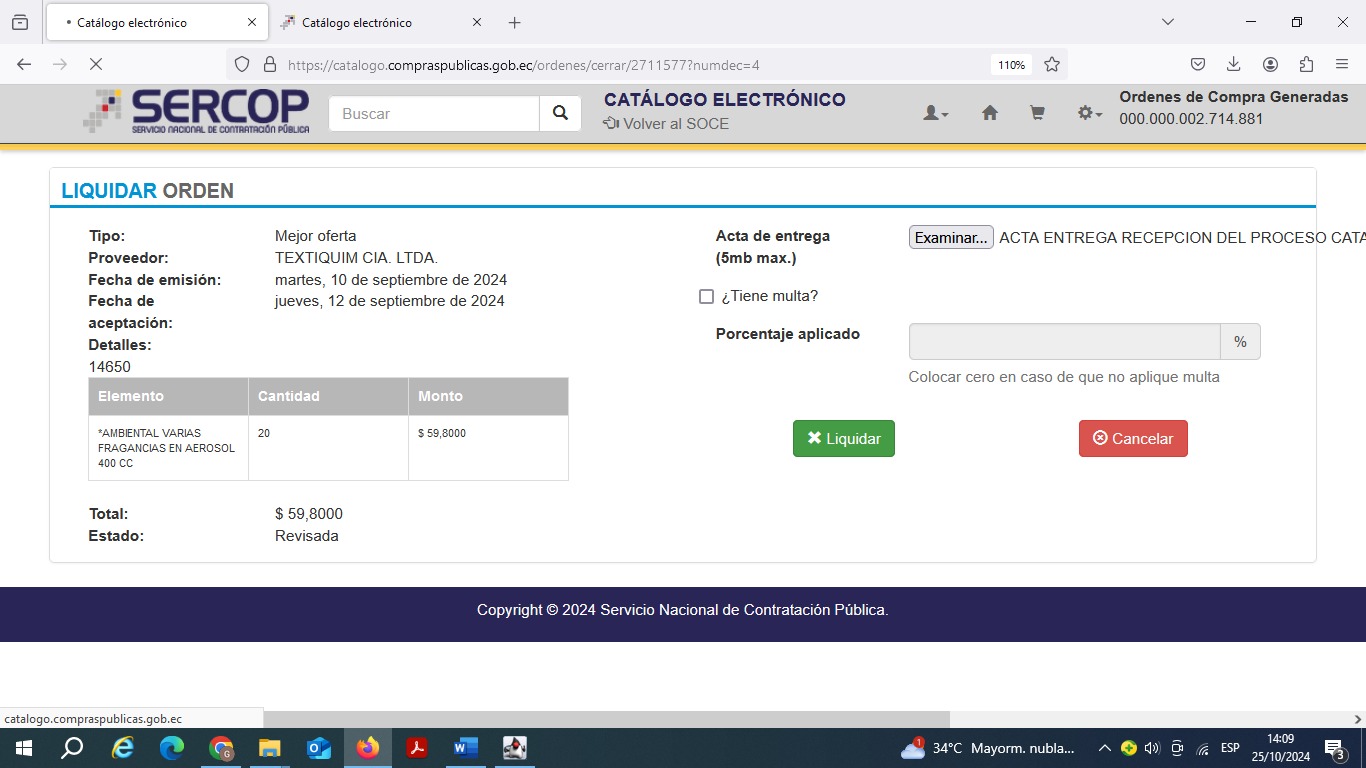Check the ¿Tiene multa? checkbox
Image resolution: width=1366 pixels, height=768 pixels.
[706, 297]
